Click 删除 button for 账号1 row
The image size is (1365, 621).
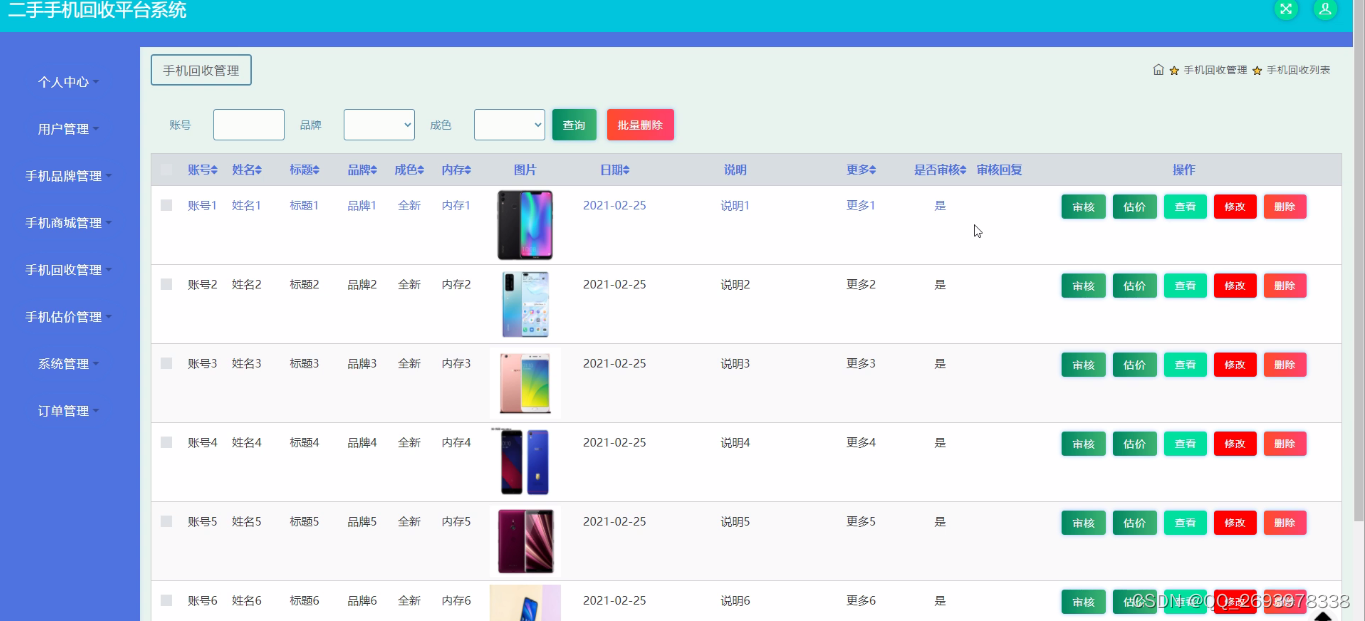[1285, 207]
